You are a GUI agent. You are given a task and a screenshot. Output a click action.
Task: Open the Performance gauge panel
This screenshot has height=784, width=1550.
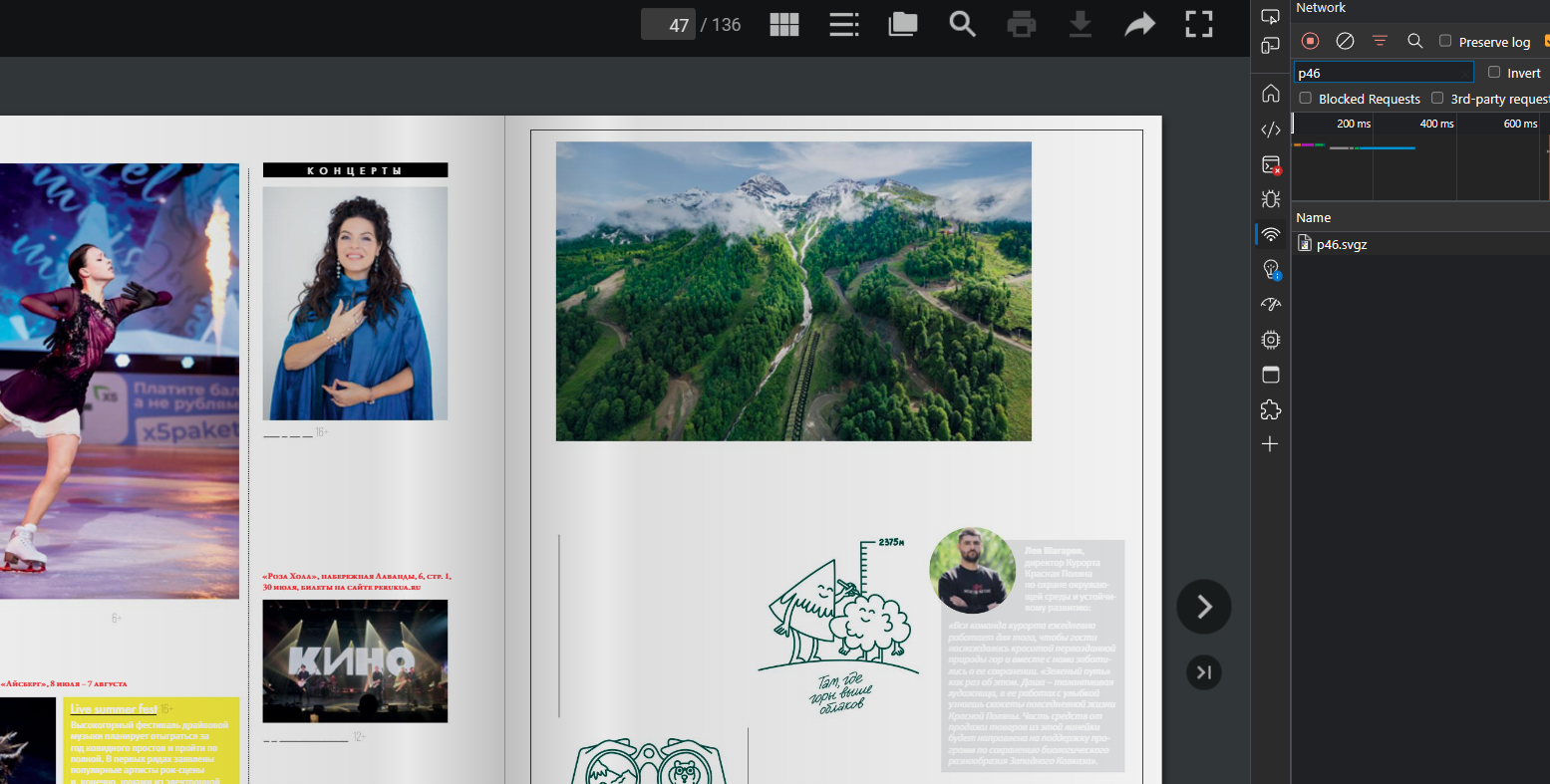tap(1270, 305)
